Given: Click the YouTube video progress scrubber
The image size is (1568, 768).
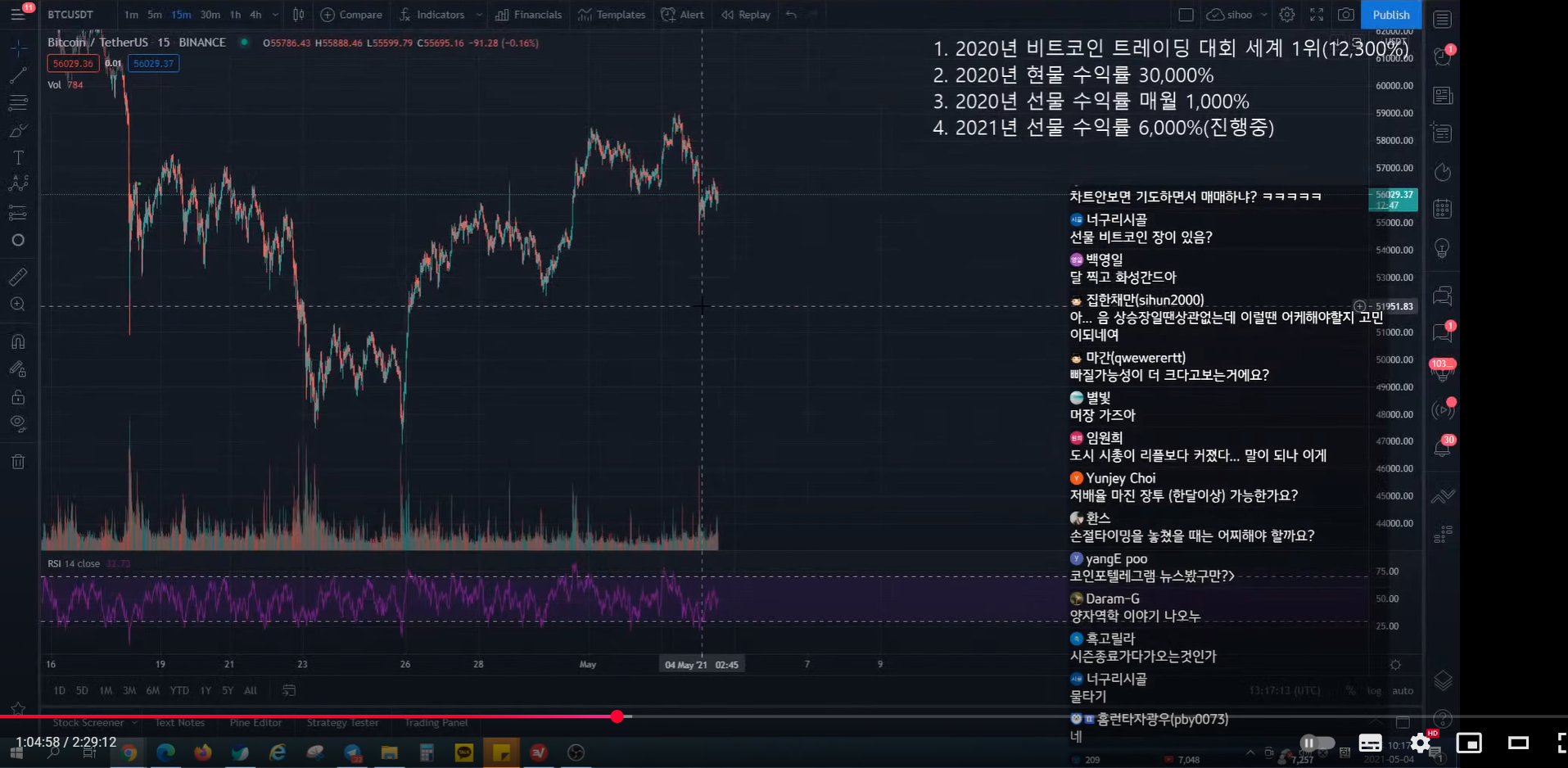Looking at the screenshot, I should click(x=617, y=716).
